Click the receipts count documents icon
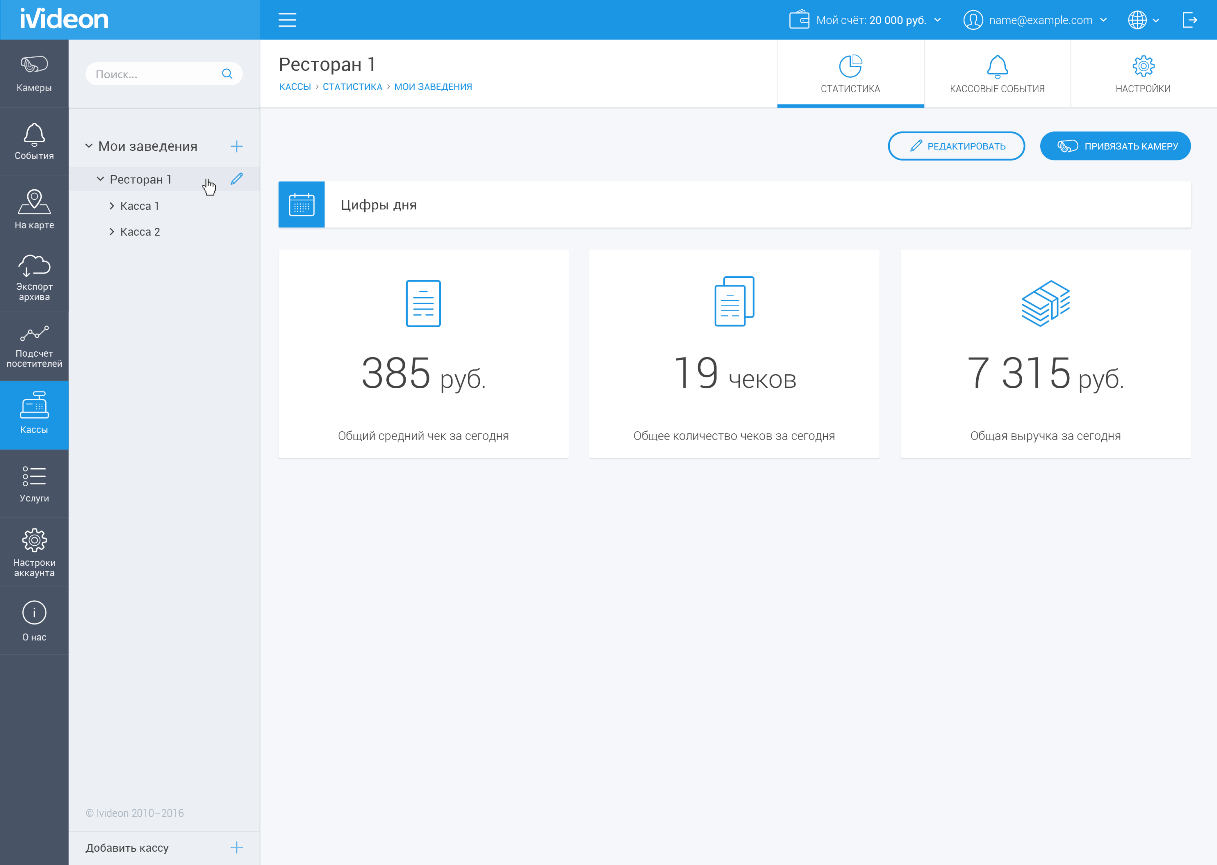1217x865 pixels. [x=734, y=301]
